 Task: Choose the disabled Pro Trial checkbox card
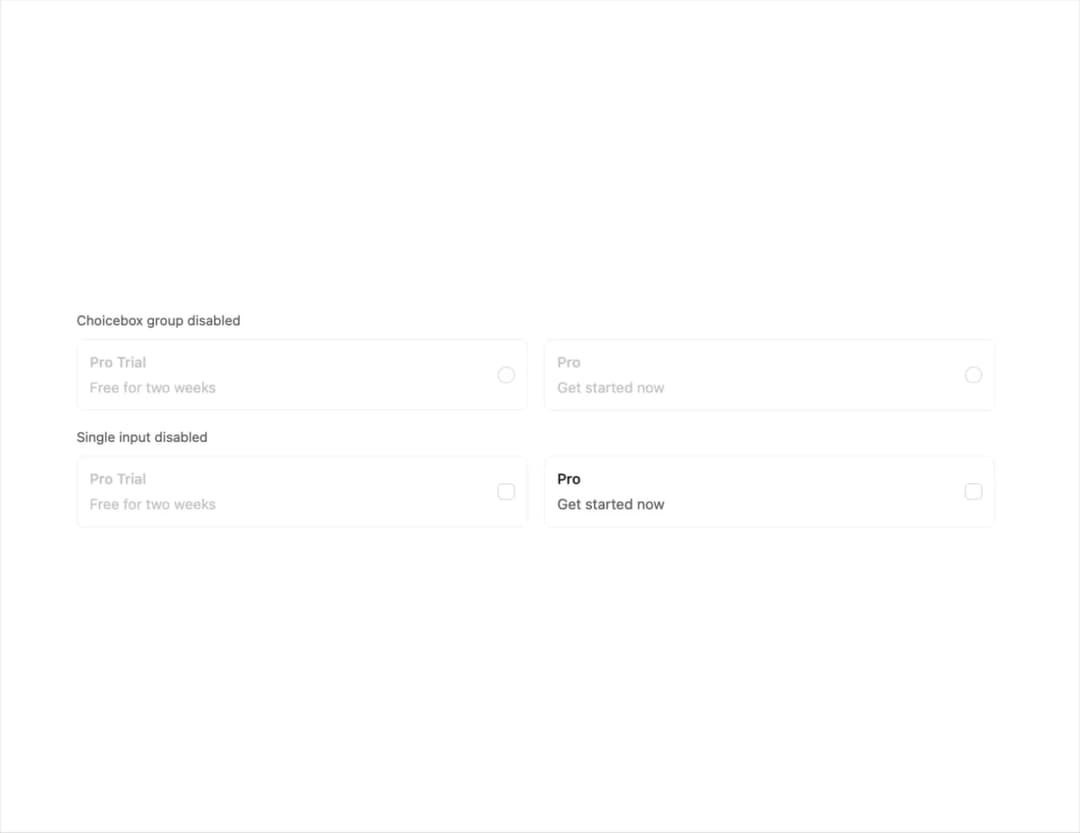[x=302, y=491]
